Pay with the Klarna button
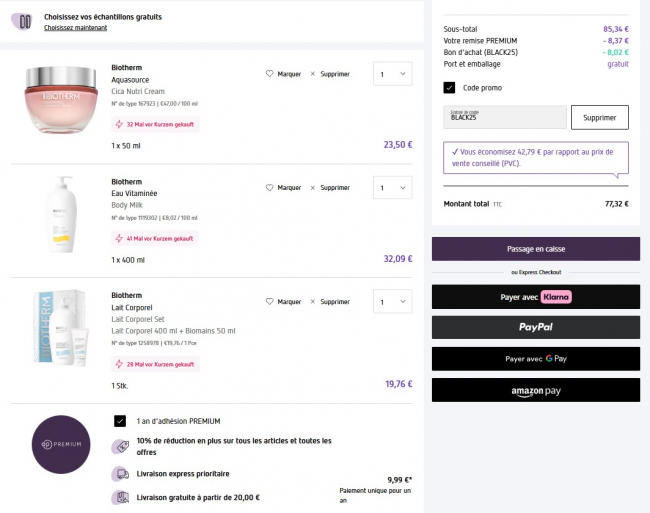The width and height of the screenshot is (650, 513). tap(535, 297)
